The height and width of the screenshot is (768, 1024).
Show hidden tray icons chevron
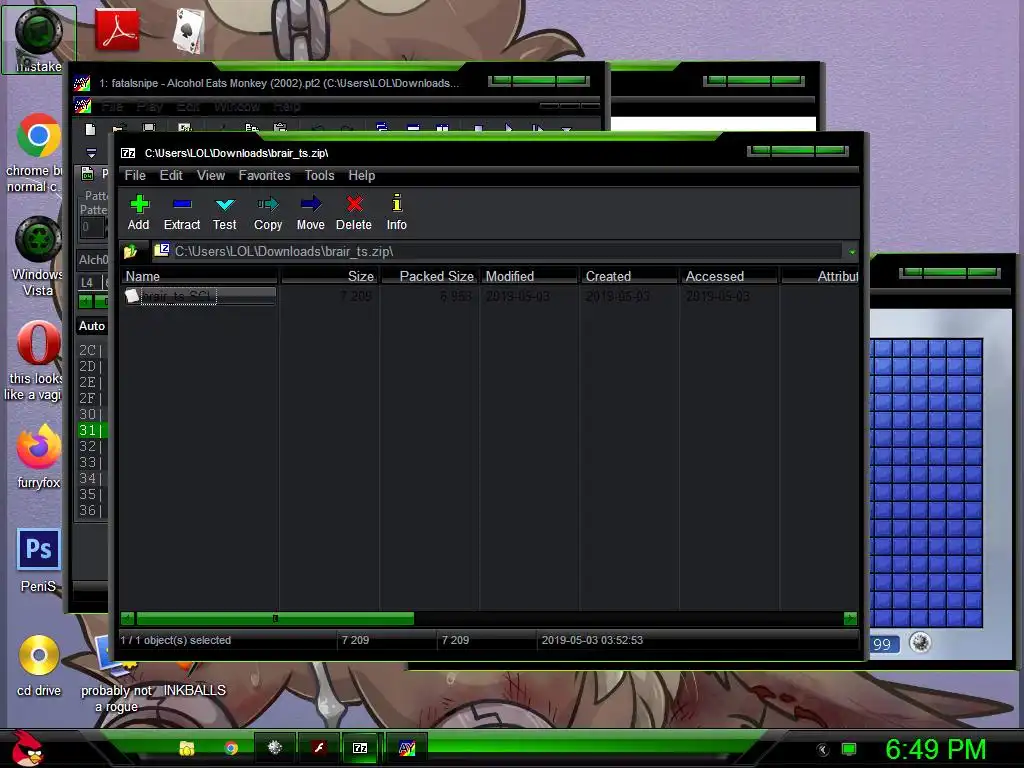point(822,749)
